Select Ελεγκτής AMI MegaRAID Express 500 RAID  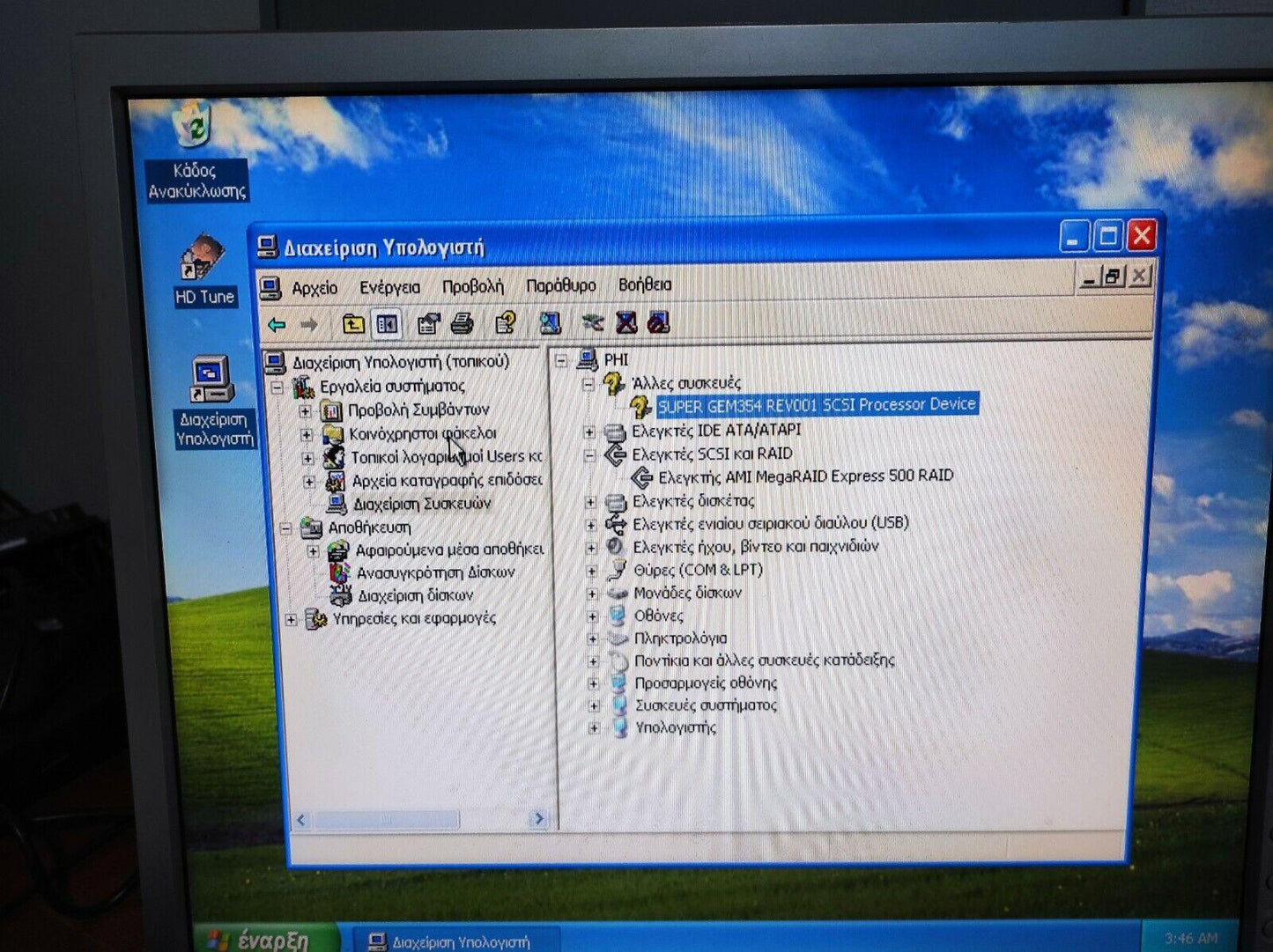pos(805,476)
